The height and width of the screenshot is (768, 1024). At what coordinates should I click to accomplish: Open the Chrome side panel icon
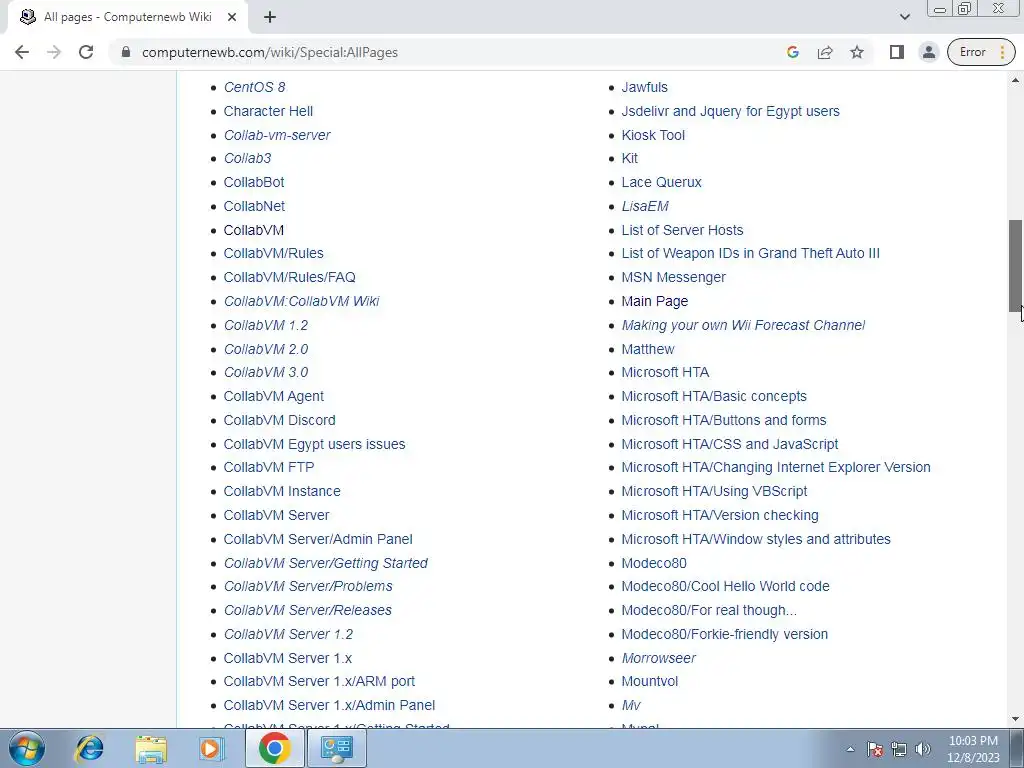coord(897,52)
